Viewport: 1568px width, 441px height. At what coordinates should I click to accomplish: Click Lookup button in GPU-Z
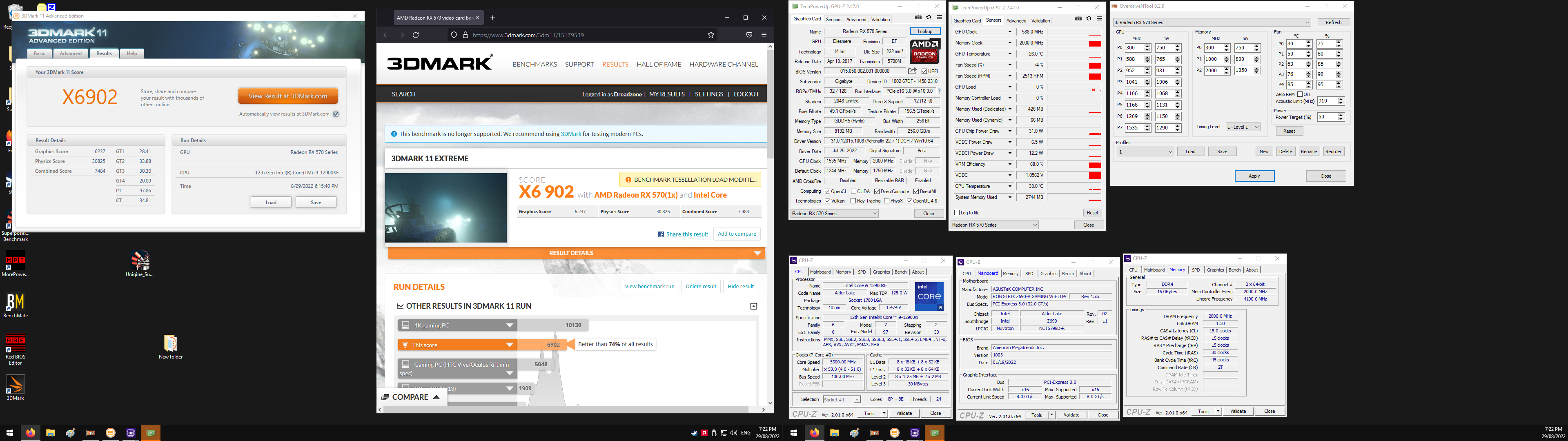point(924,31)
